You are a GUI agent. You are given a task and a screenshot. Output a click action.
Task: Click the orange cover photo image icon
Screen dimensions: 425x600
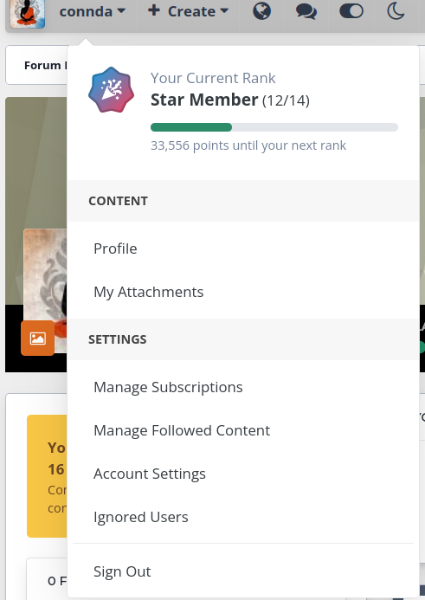[38, 338]
